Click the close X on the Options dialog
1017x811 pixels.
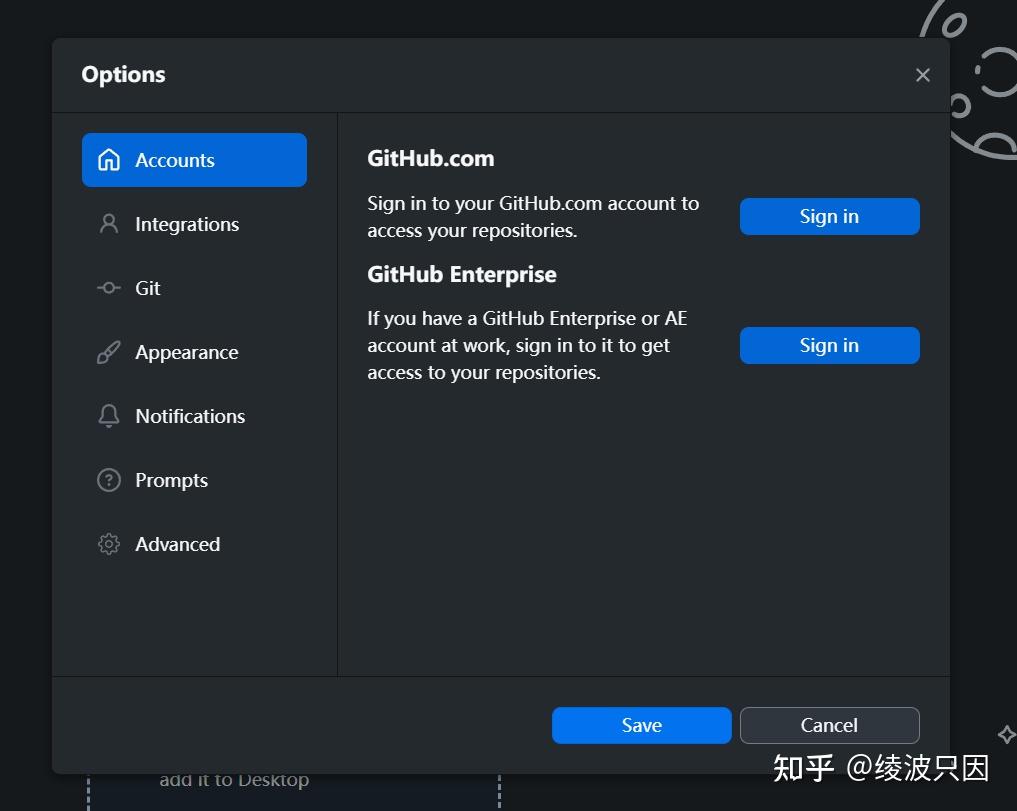(922, 74)
